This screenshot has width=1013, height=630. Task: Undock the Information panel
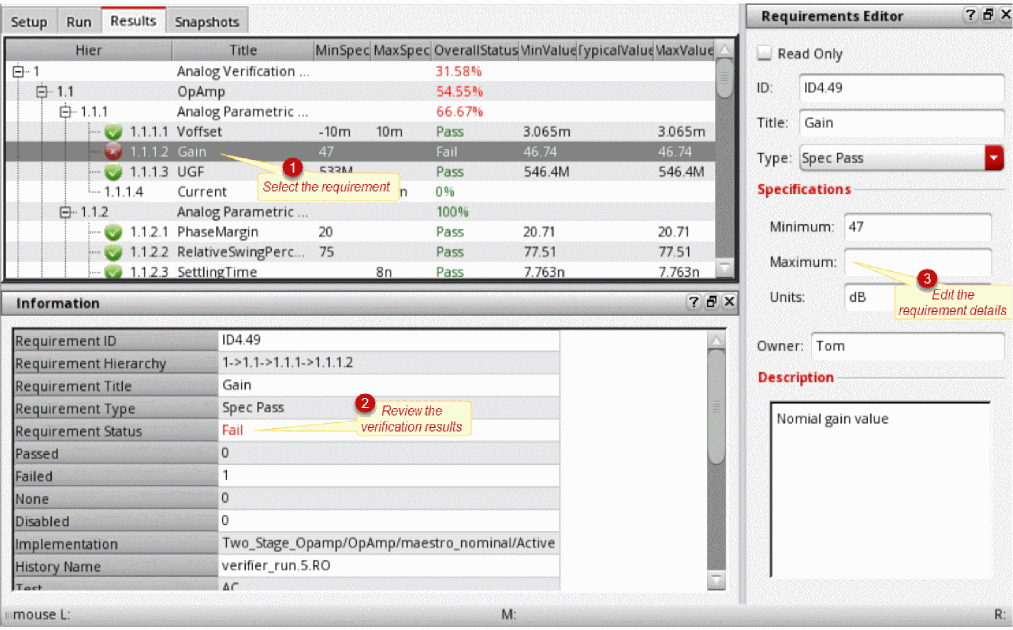click(x=711, y=302)
